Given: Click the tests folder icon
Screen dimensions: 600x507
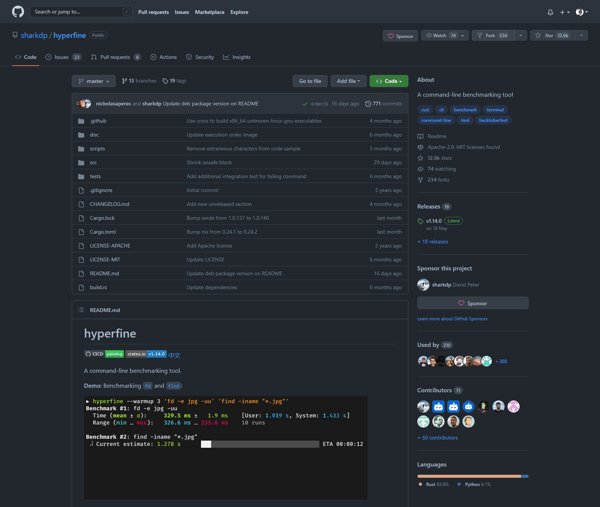Looking at the screenshot, I should [81, 176].
